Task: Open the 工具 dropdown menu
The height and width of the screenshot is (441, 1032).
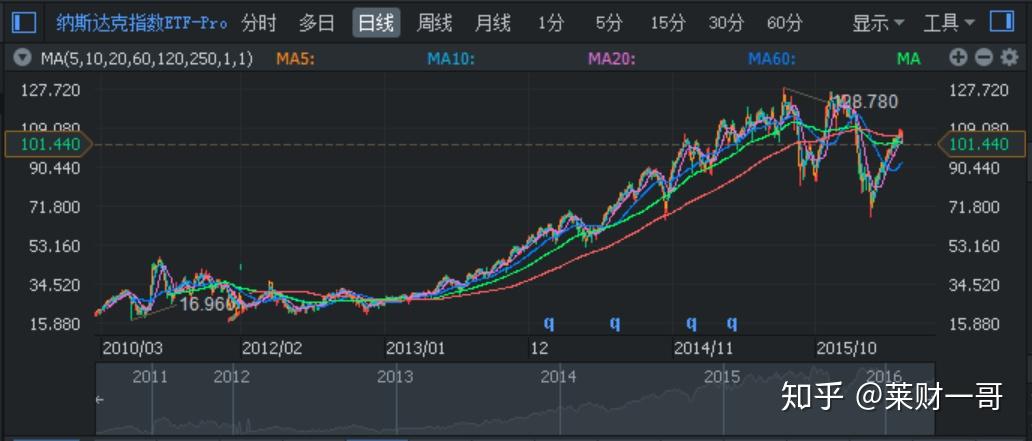Action: tap(949, 24)
